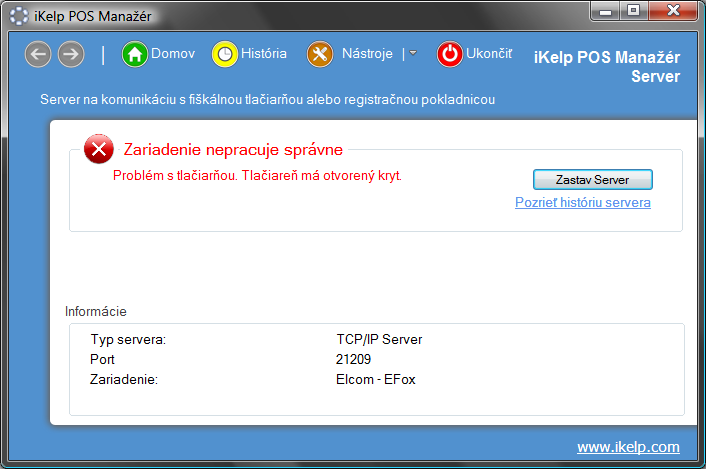Click the TCP/IP Server type value

379,339
